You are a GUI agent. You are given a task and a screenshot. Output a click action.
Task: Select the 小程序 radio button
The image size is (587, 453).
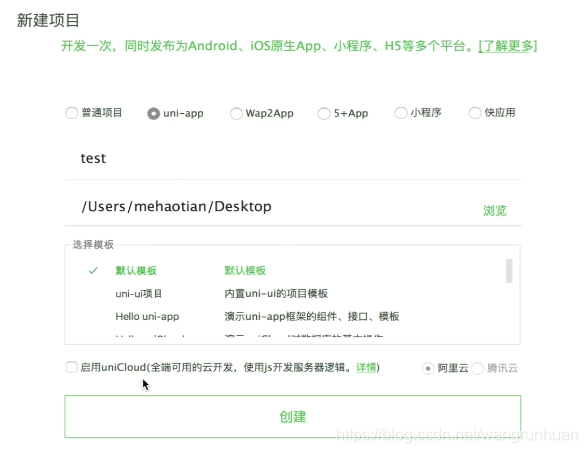(401, 113)
